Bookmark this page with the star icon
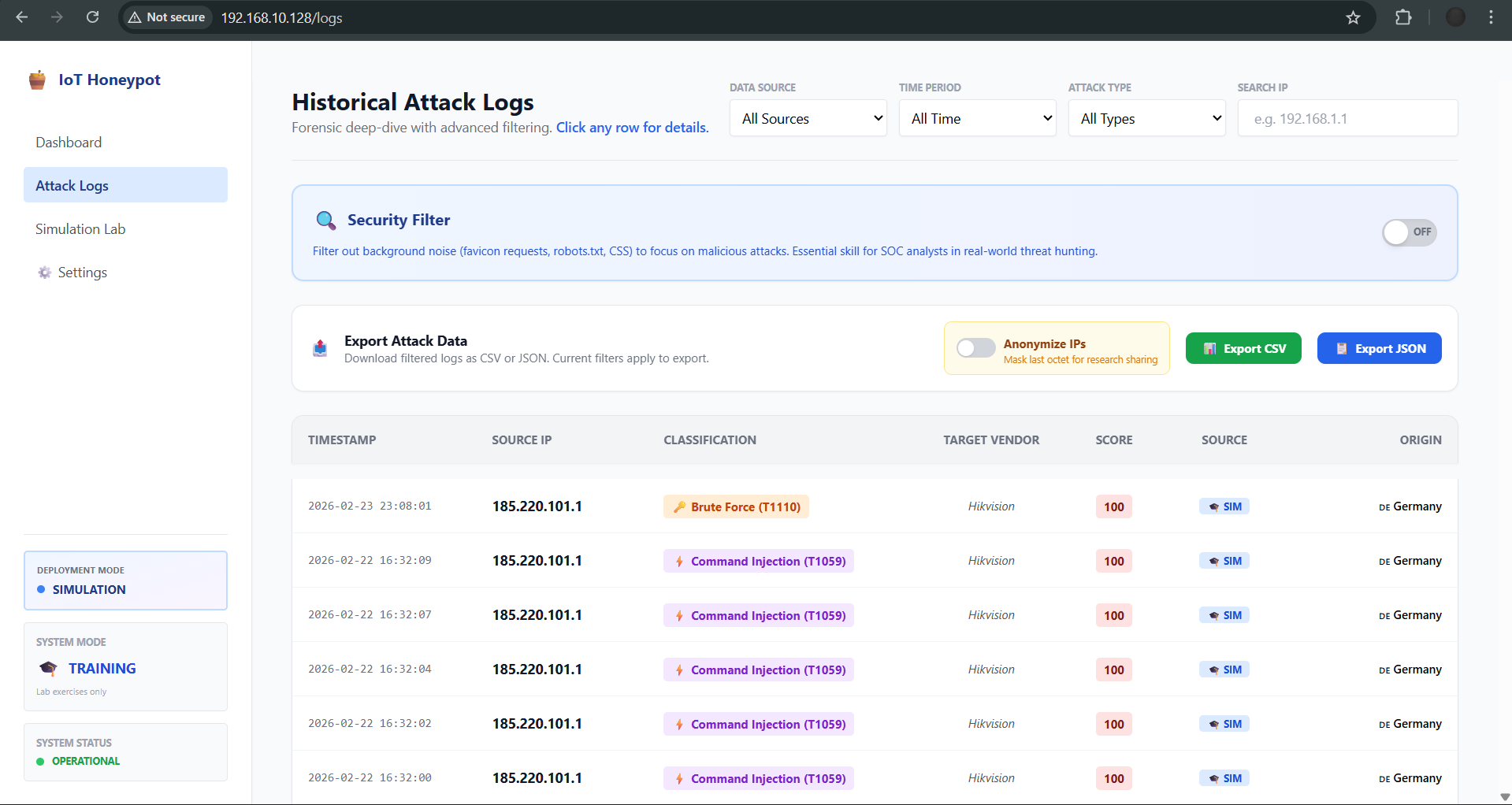Viewport: 1512px width, 805px height. click(1353, 17)
